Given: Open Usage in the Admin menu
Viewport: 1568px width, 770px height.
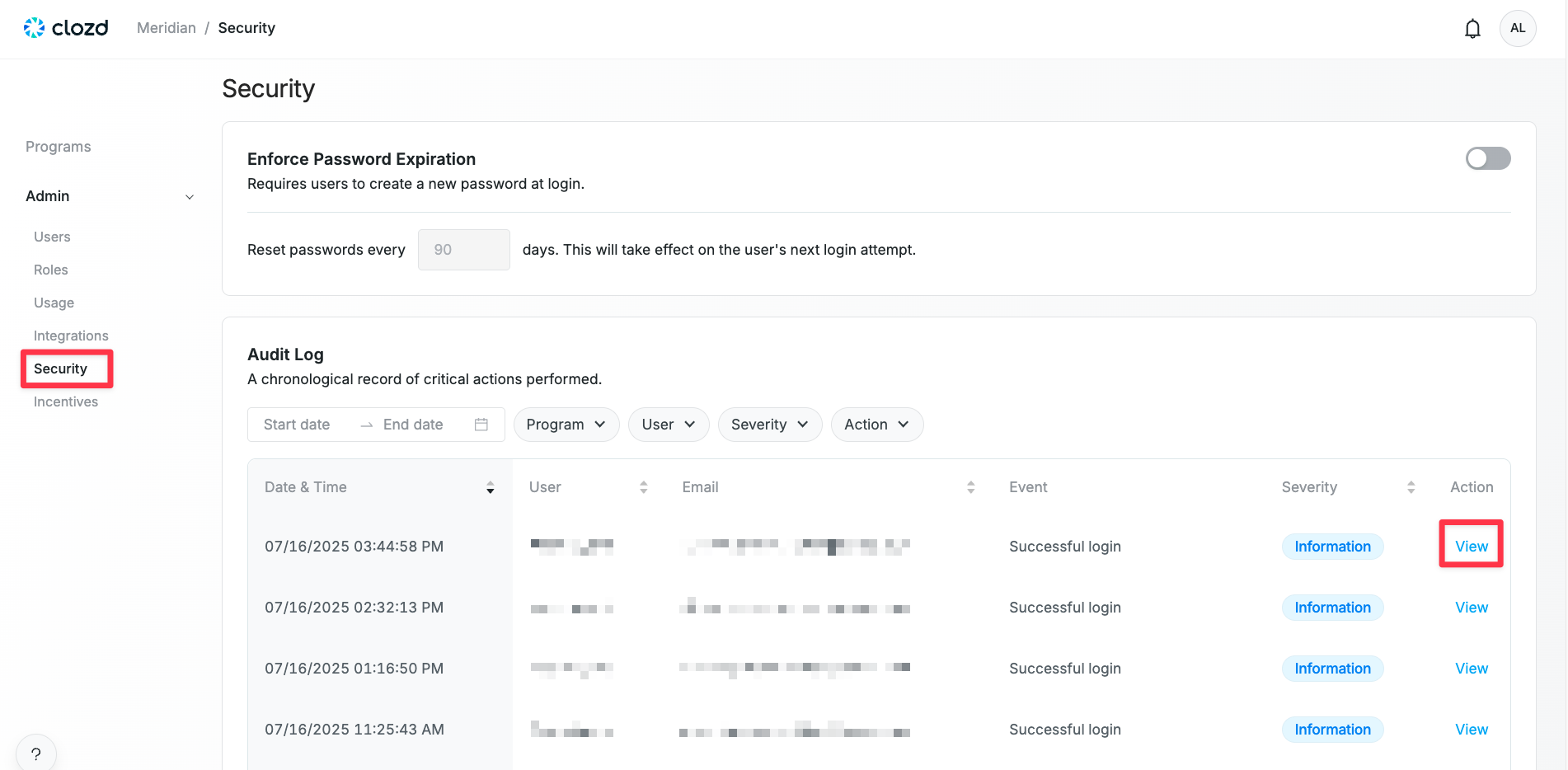Looking at the screenshot, I should tap(54, 303).
